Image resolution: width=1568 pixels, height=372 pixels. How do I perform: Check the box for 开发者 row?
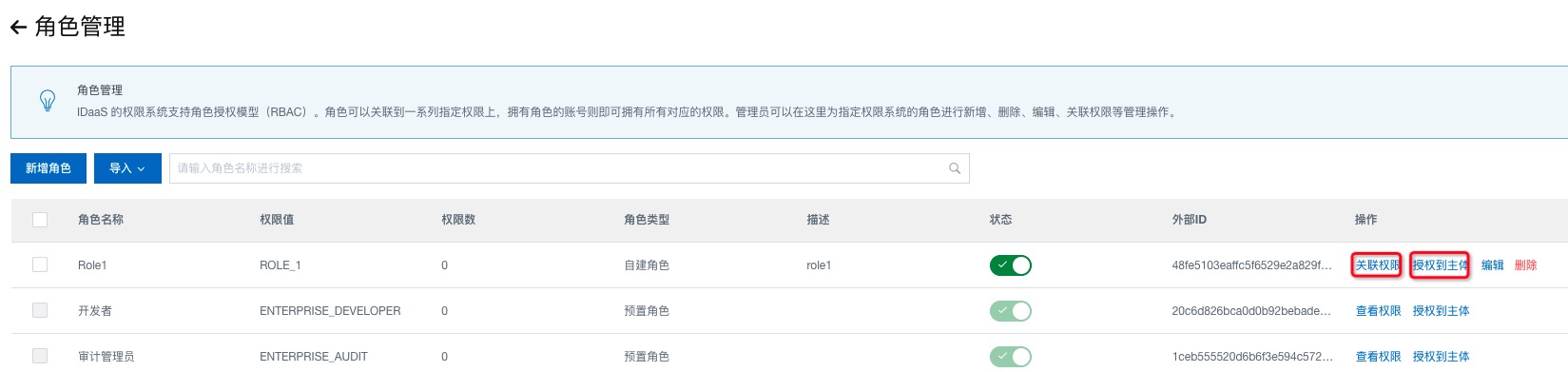[x=40, y=310]
